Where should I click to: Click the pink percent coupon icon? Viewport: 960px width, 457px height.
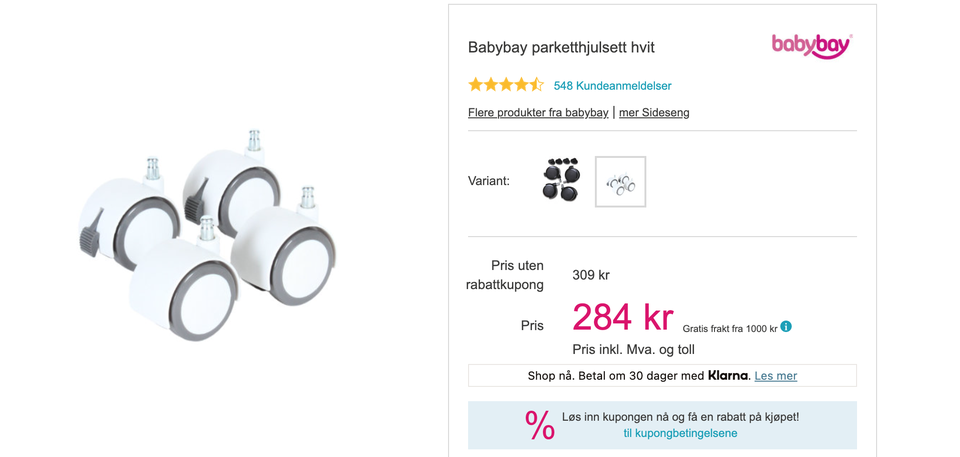click(x=539, y=425)
